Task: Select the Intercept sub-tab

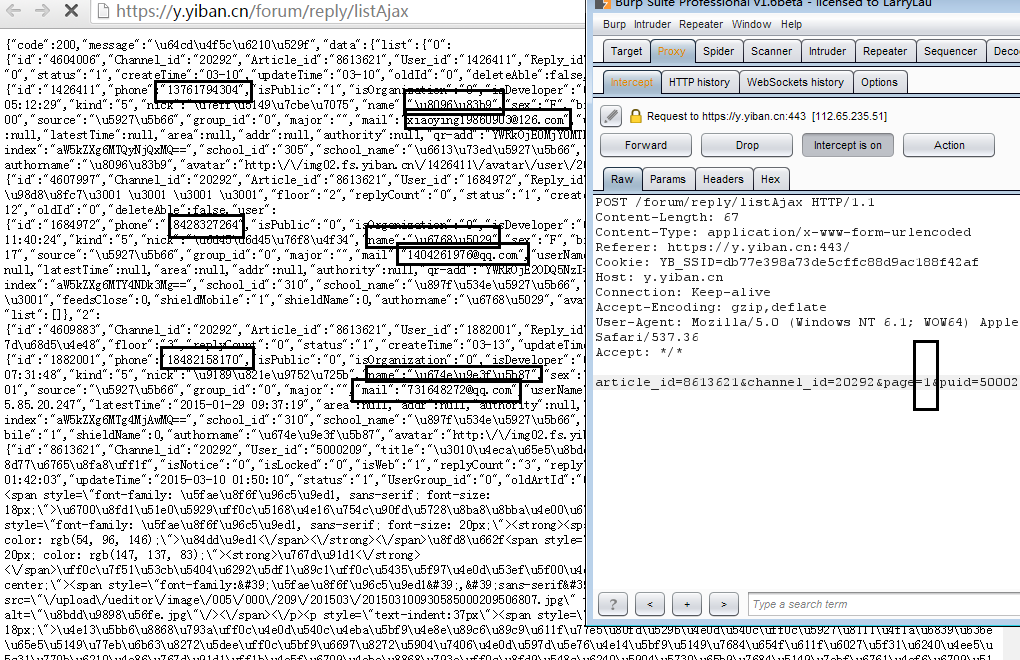Action: (x=631, y=83)
